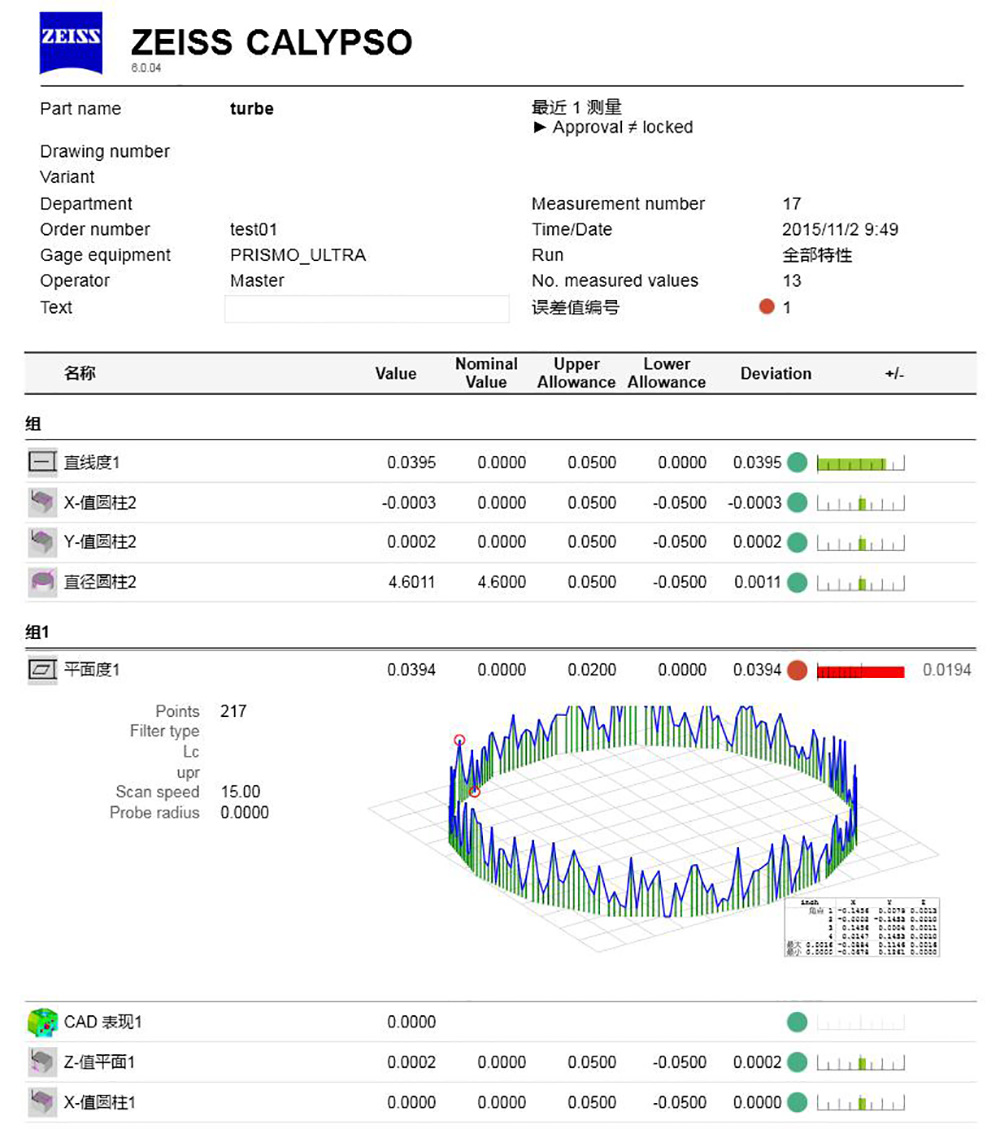1000x1129 pixels.
Task: Click the straightness icon for 直线度1
Action: (42, 462)
